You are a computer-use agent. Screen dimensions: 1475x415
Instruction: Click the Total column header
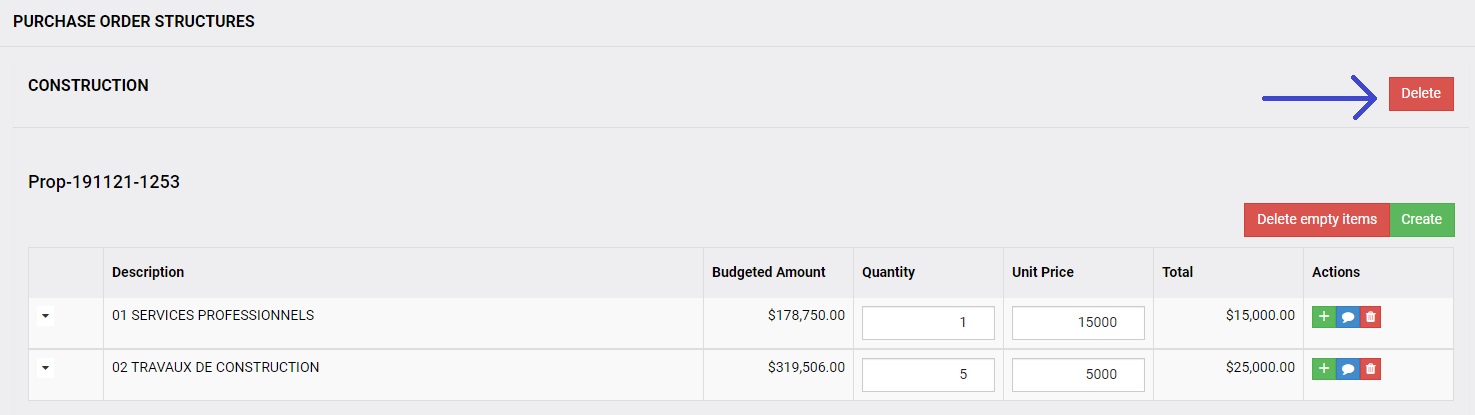[x=1177, y=272]
